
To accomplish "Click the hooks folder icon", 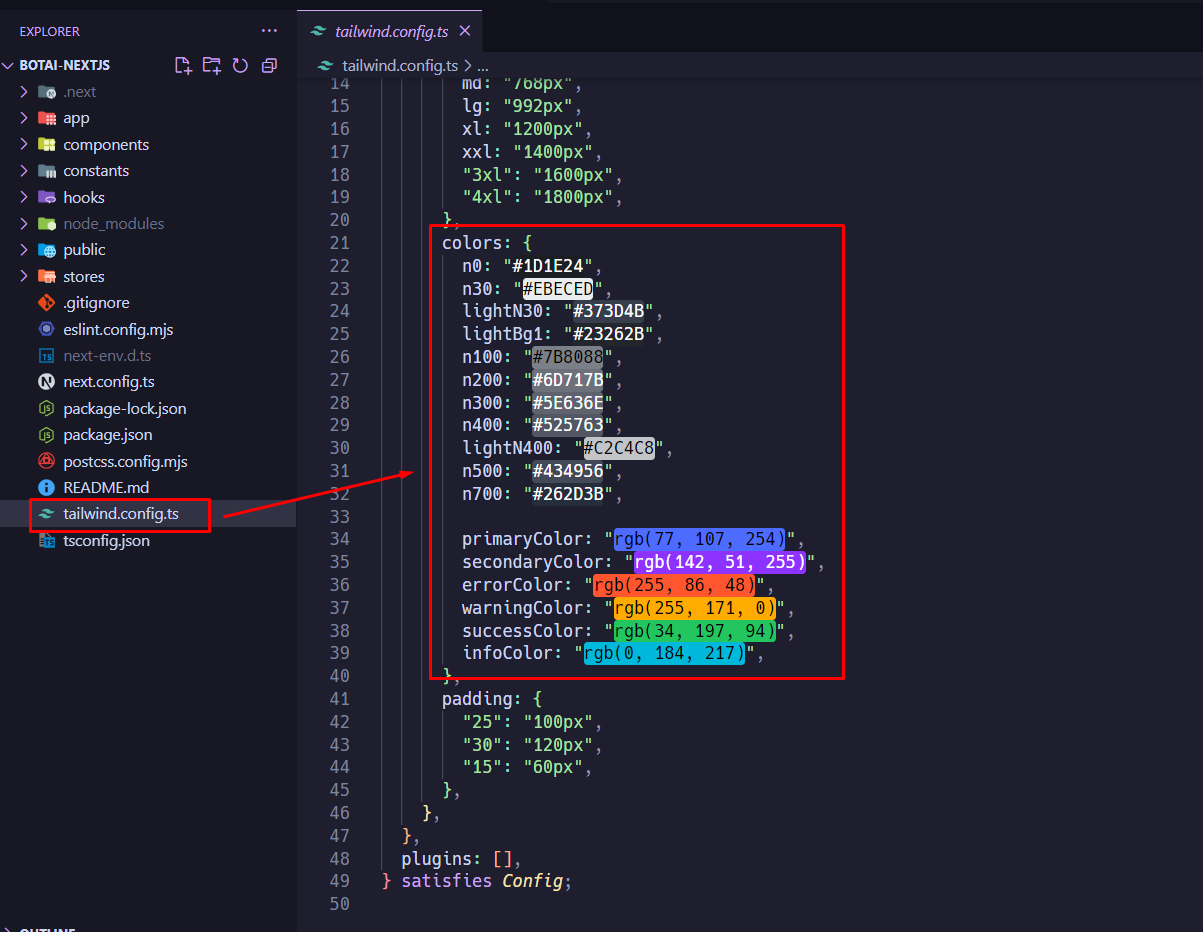I will pyautogui.click(x=46, y=197).
